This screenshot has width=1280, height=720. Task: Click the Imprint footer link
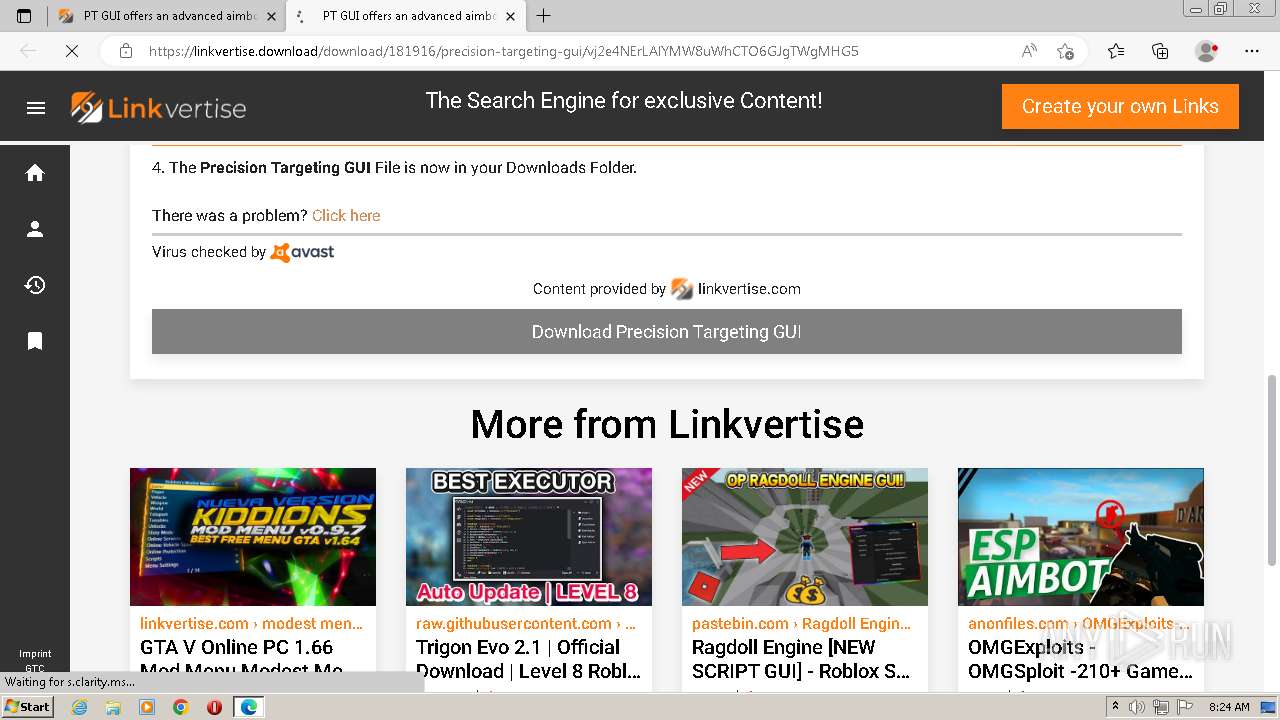click(x=35, y=654)
